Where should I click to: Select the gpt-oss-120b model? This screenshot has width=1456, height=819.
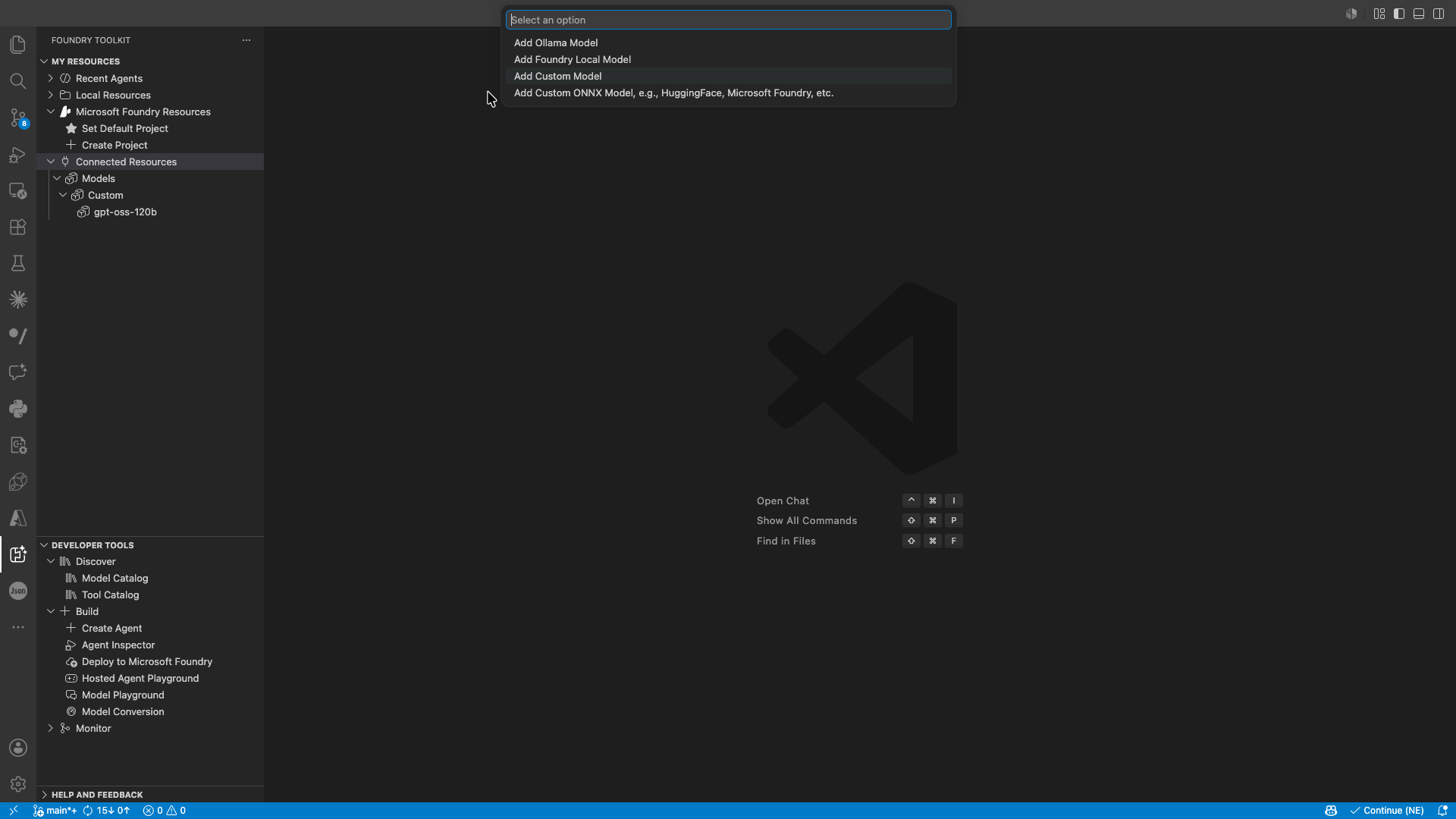(125, 212)
